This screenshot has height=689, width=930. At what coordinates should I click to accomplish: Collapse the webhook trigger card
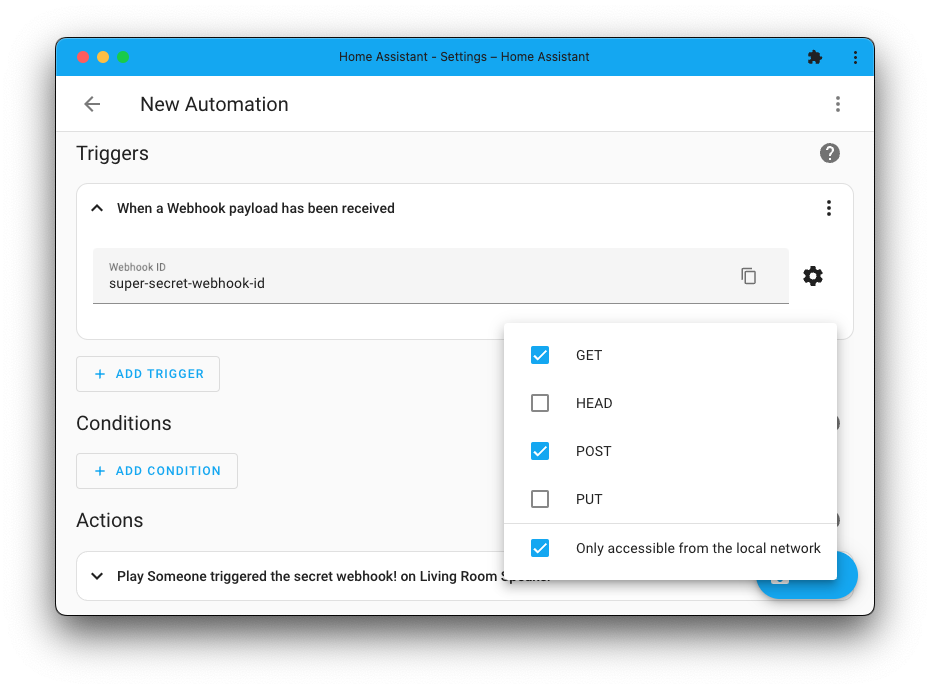tap(97, 208)
